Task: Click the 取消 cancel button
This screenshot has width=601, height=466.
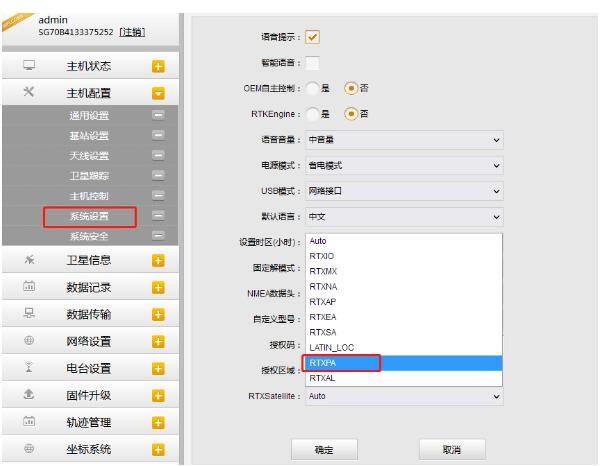Action: coord(452,449)
